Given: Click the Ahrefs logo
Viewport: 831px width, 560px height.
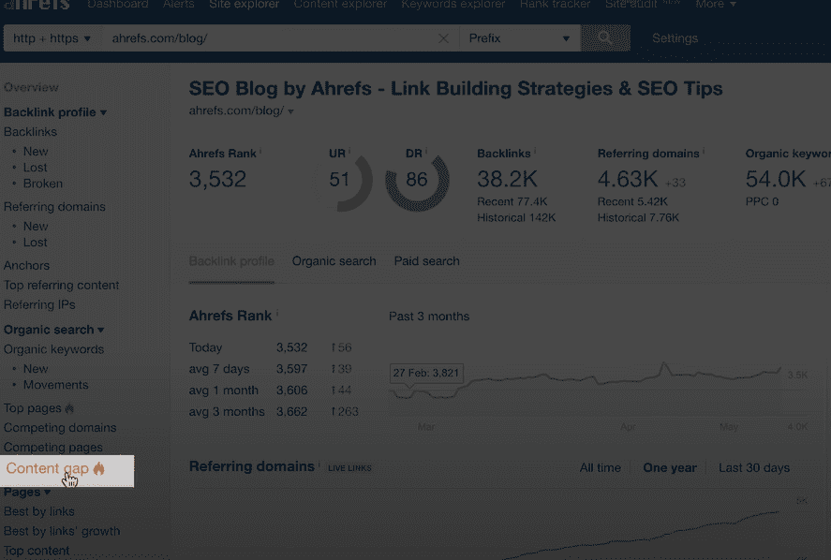Looking at the screenshot, I should [x=37, y=4].
